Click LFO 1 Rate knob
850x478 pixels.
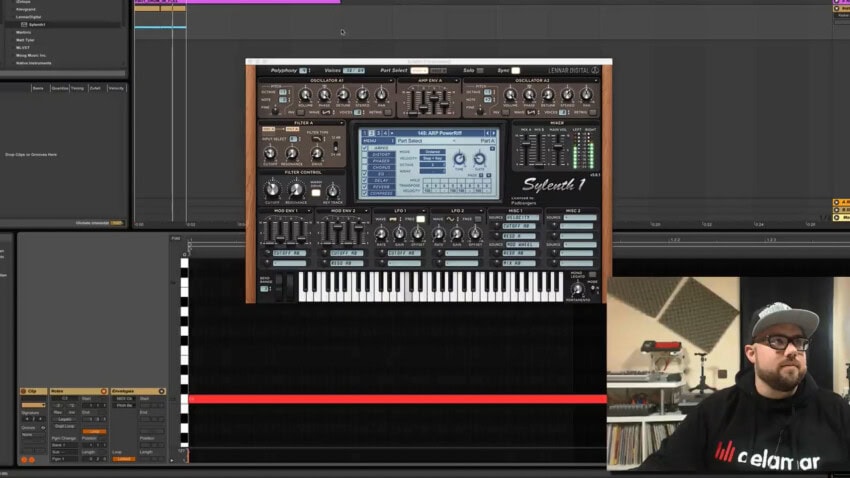pos(381,234)
